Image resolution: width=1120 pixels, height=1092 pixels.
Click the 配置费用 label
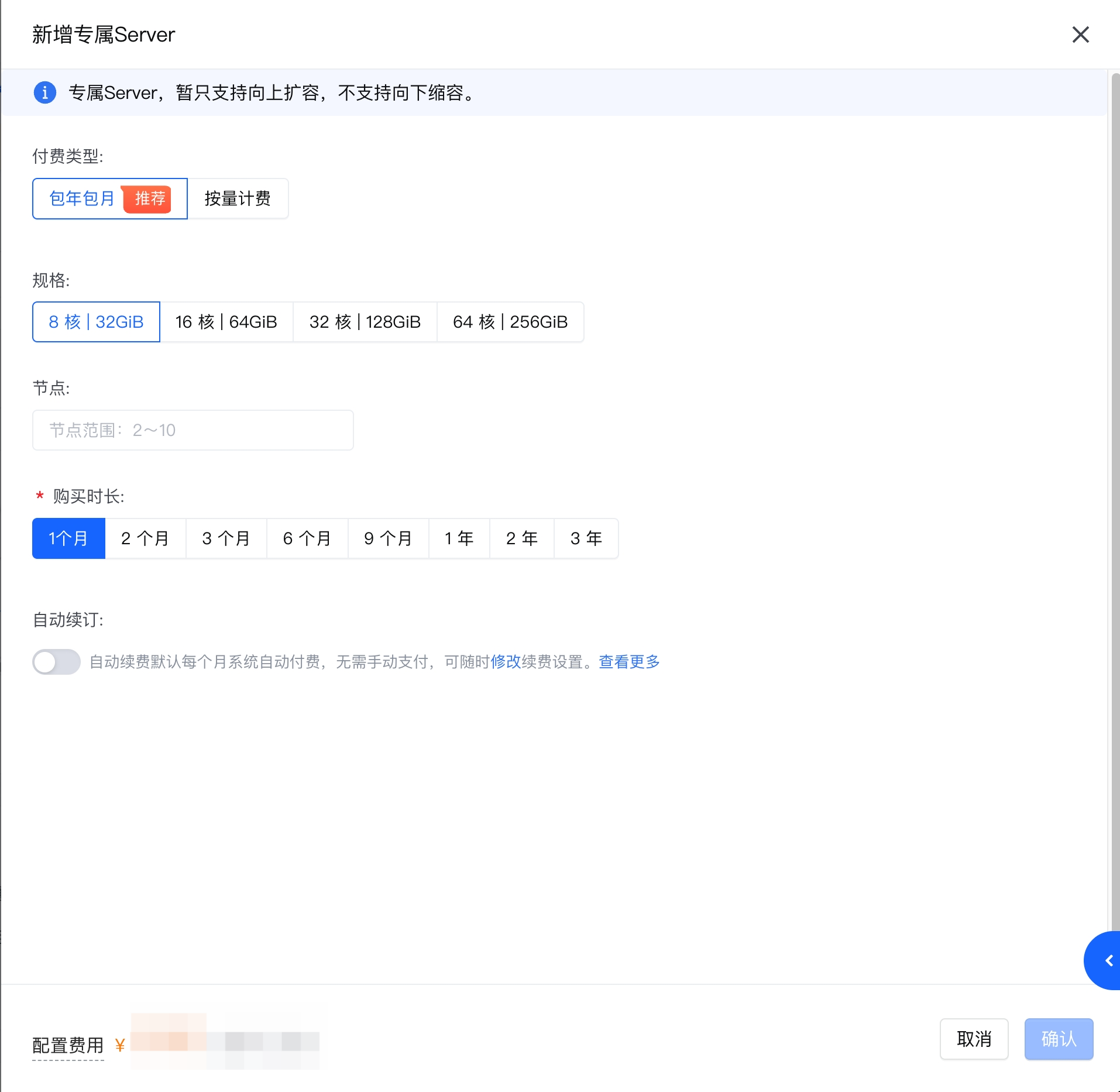[x=68, y=1045]
